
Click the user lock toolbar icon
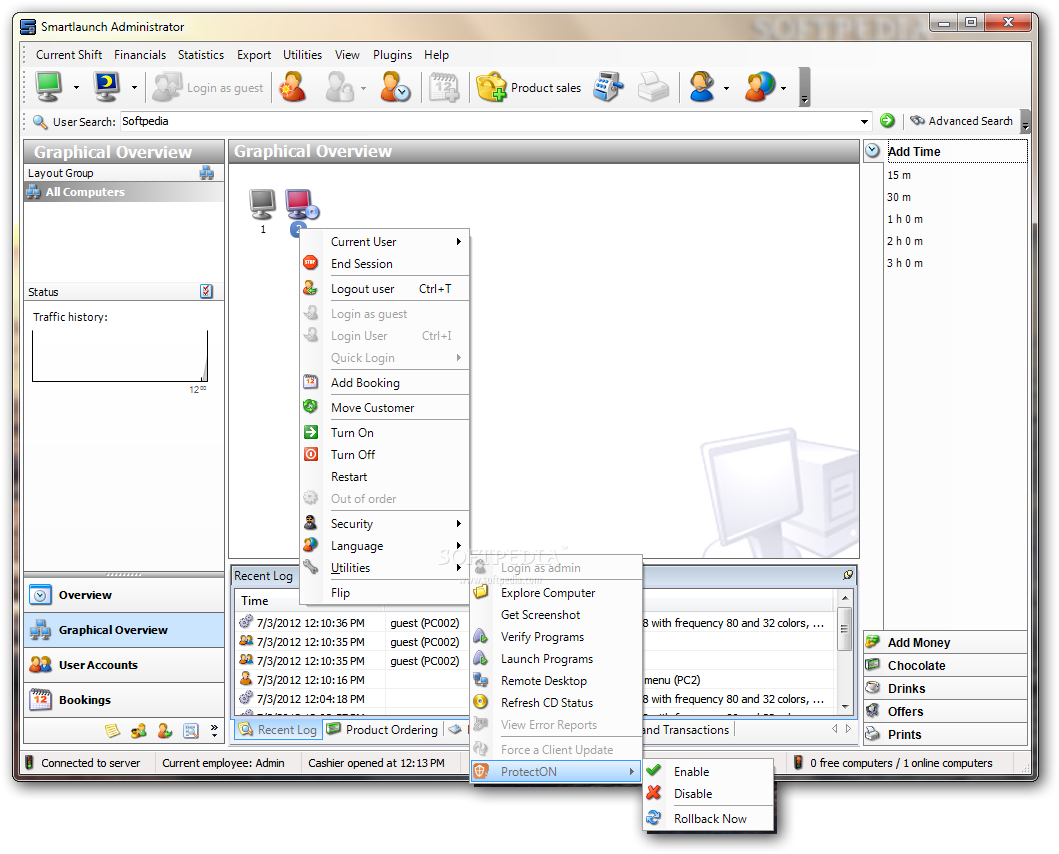339,87
